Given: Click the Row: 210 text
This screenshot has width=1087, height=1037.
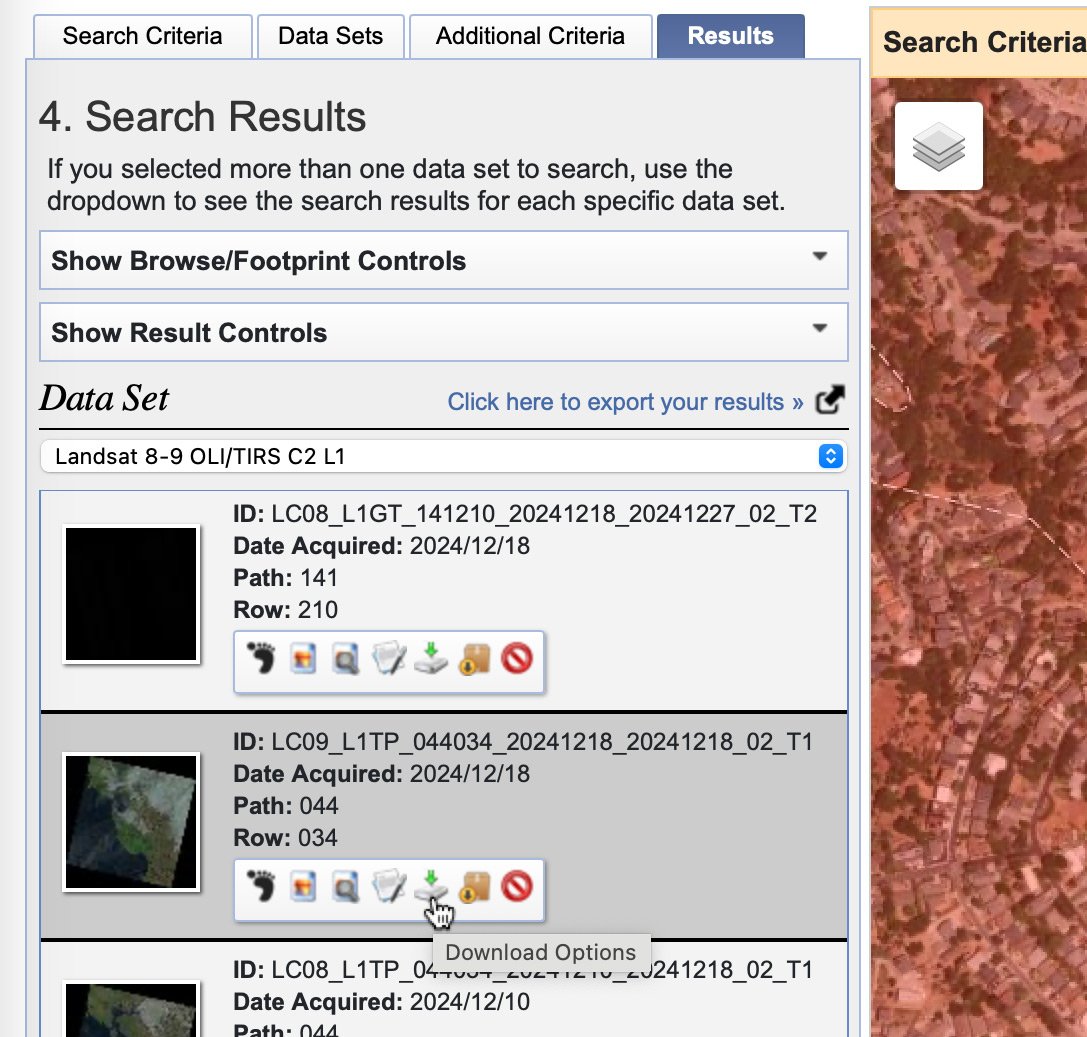Looking at the screenshot, I should tap(286, 609).
